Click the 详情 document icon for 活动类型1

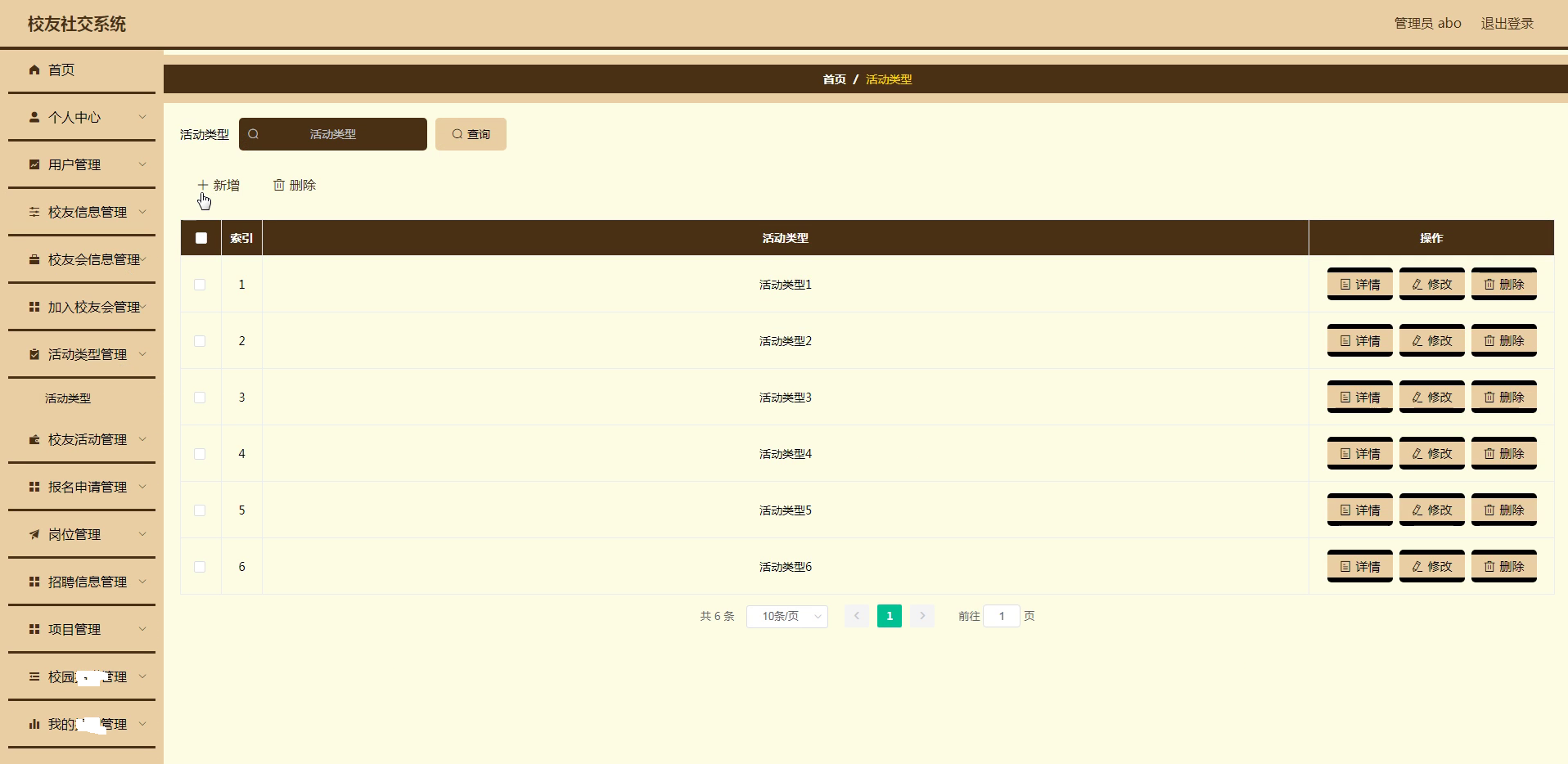(1345, 285)
